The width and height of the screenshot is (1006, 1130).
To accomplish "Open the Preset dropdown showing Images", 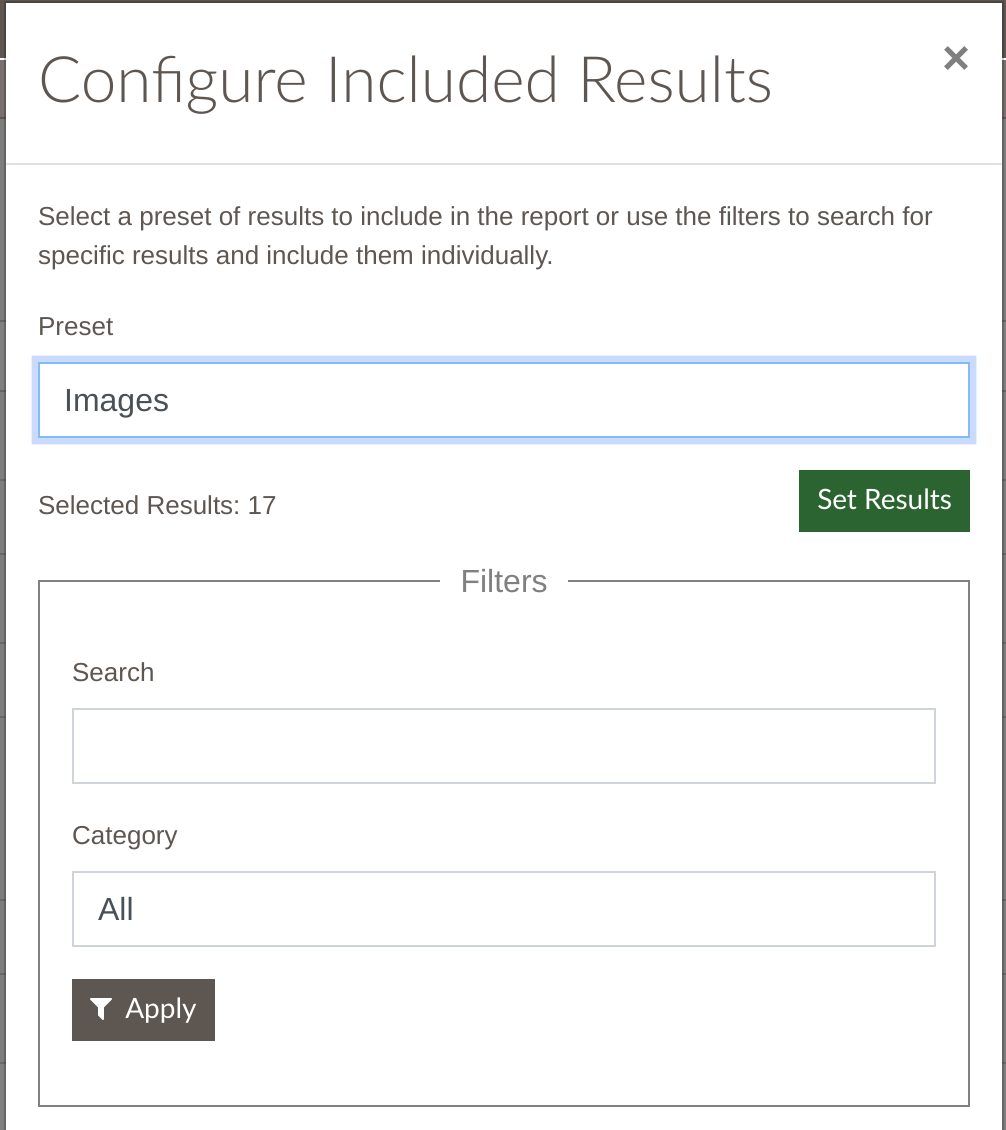I will 504,400.
